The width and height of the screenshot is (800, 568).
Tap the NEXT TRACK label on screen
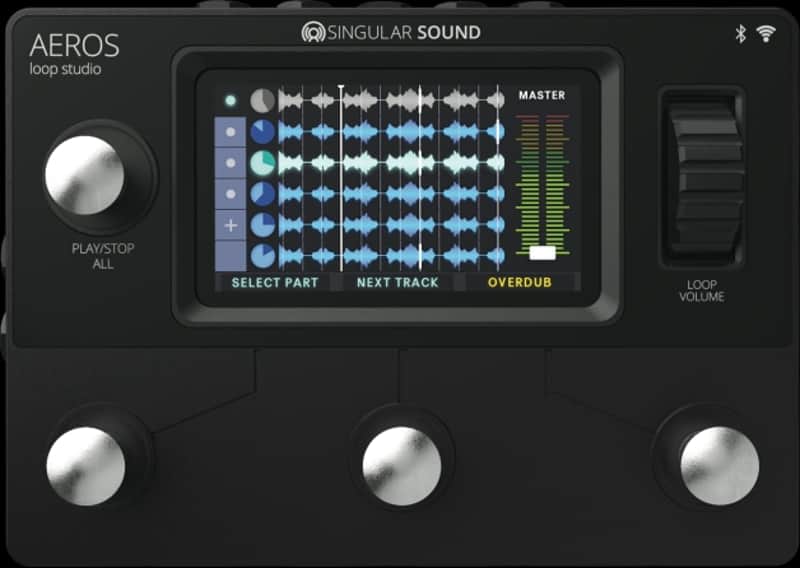[x=397, y=282]
